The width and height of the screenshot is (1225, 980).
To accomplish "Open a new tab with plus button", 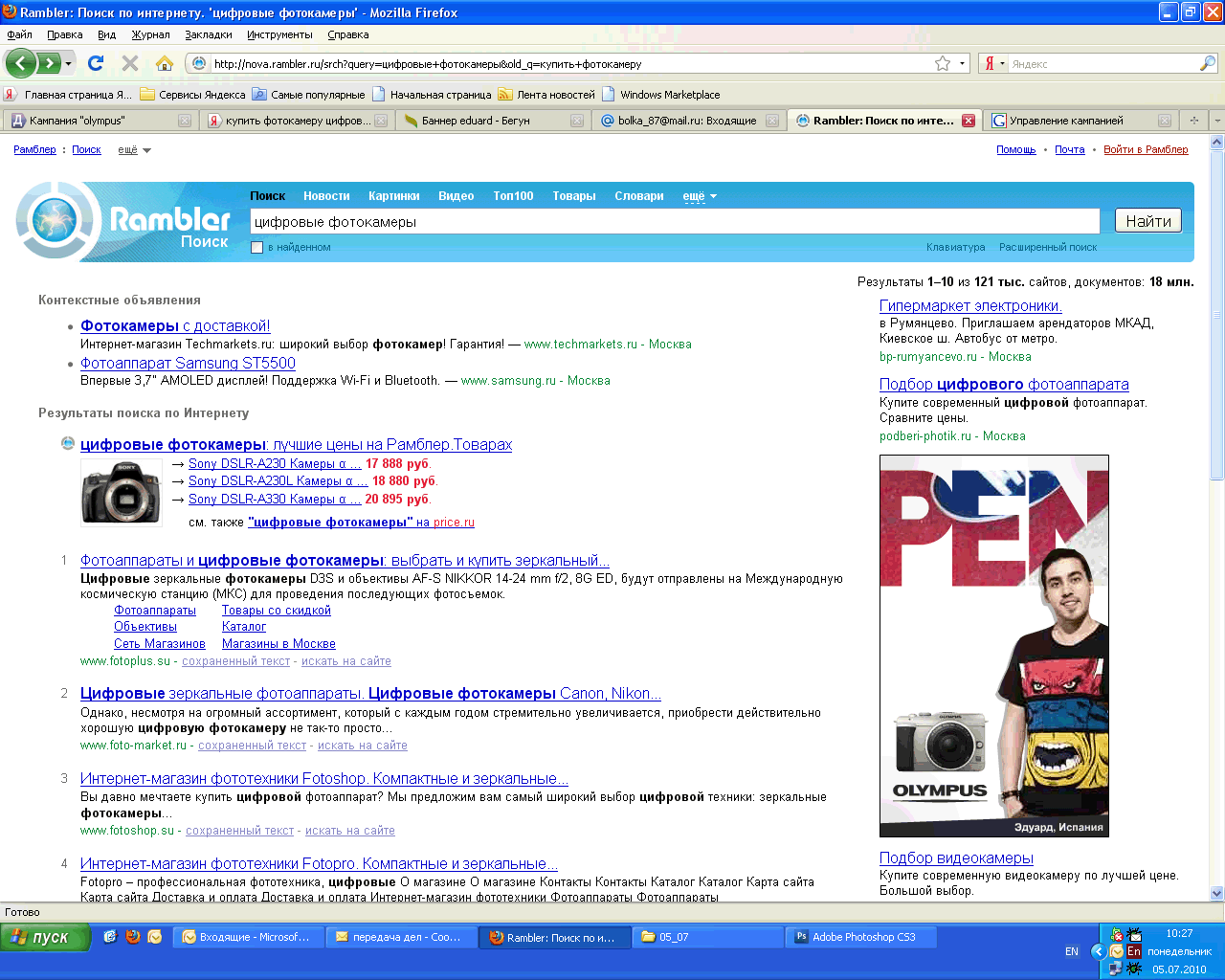I will [x=1193, y=121].
